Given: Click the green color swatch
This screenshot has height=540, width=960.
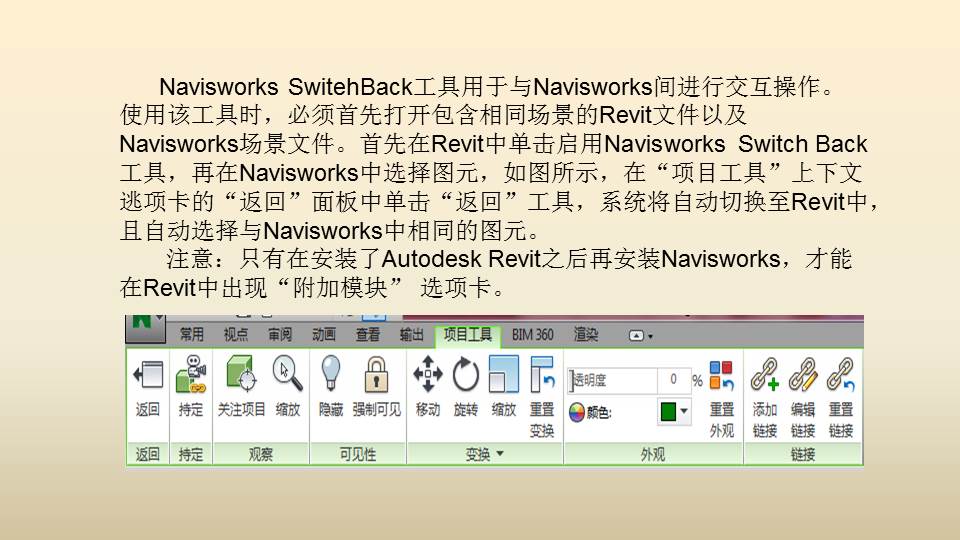Looking at the screenshot, I should pyautogui.click(x=668, y=411).
